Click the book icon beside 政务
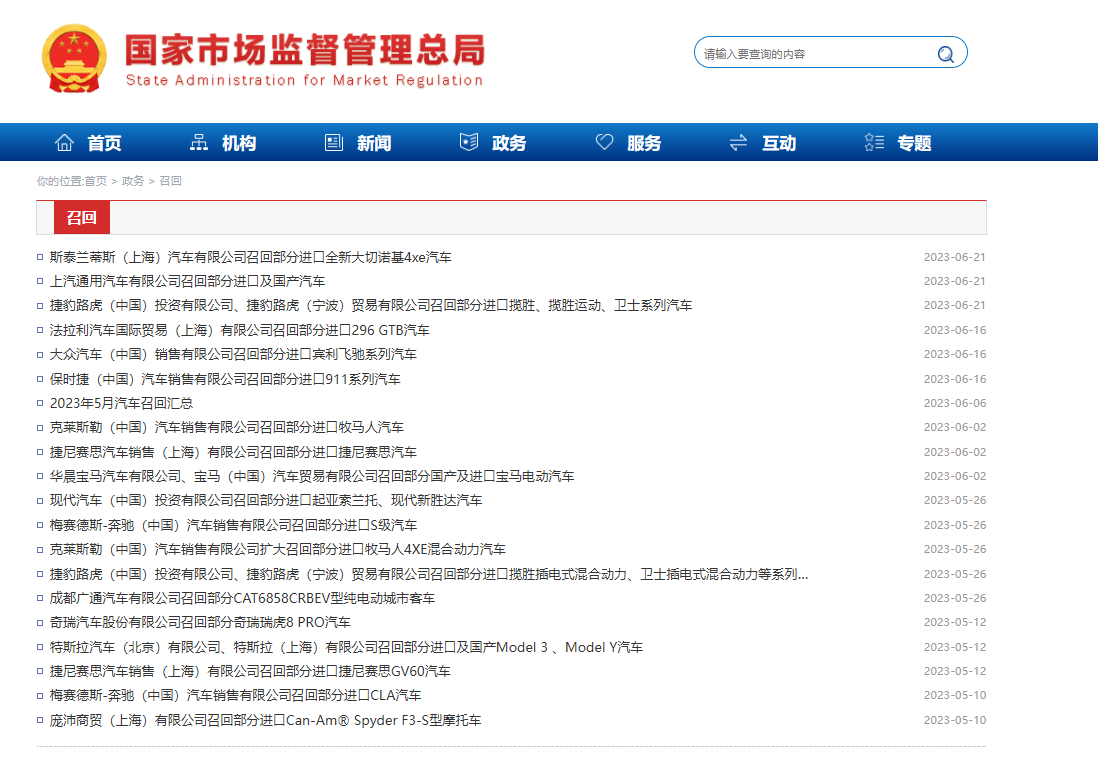The image size is (1098, 766). (x=469, y=142)
